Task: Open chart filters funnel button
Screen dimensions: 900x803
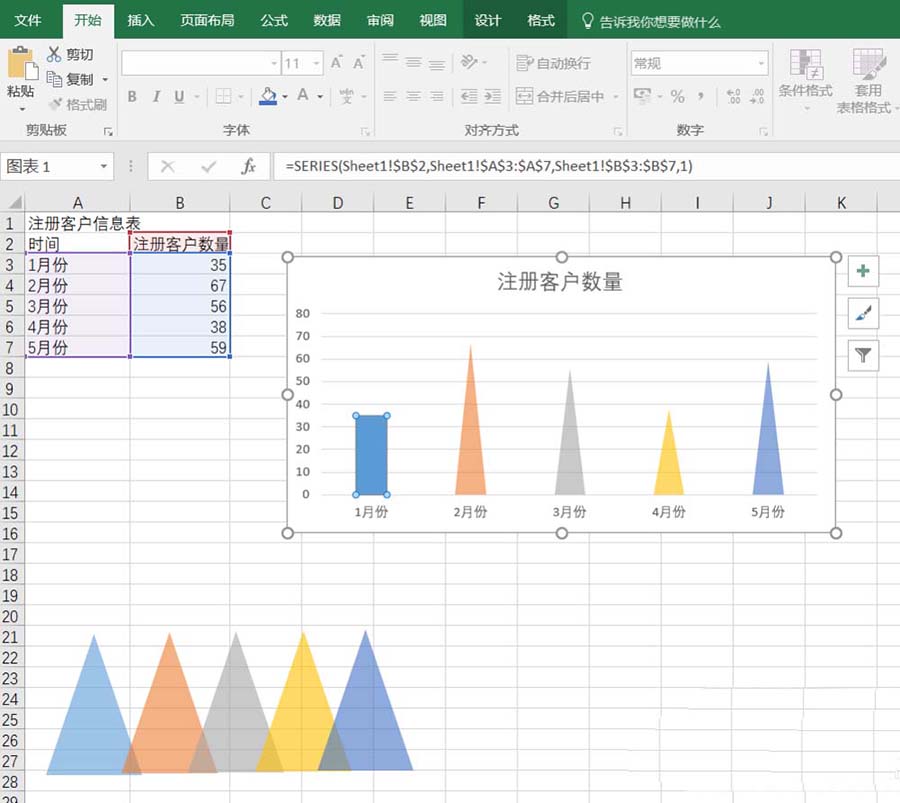Action: pos(863,355)
